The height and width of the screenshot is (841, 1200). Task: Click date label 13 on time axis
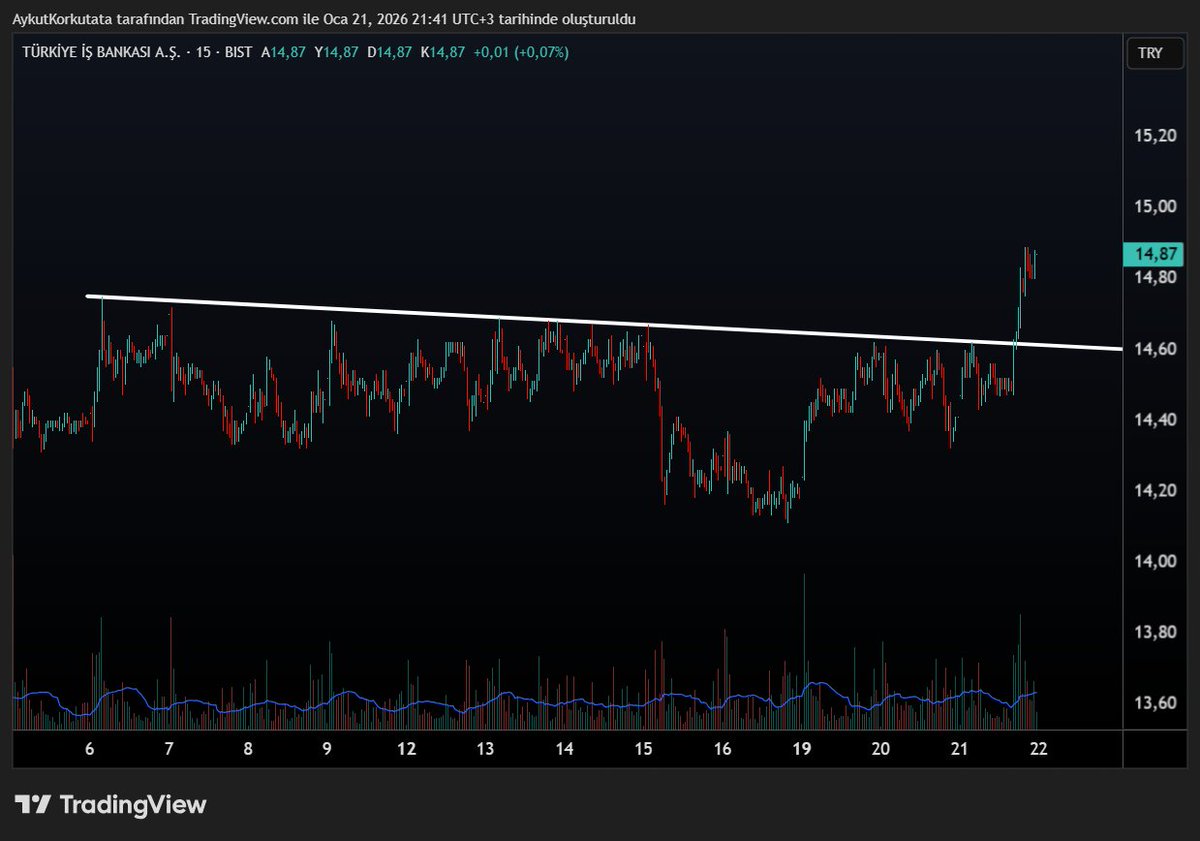pyautogui.click(x=485, y=750)
